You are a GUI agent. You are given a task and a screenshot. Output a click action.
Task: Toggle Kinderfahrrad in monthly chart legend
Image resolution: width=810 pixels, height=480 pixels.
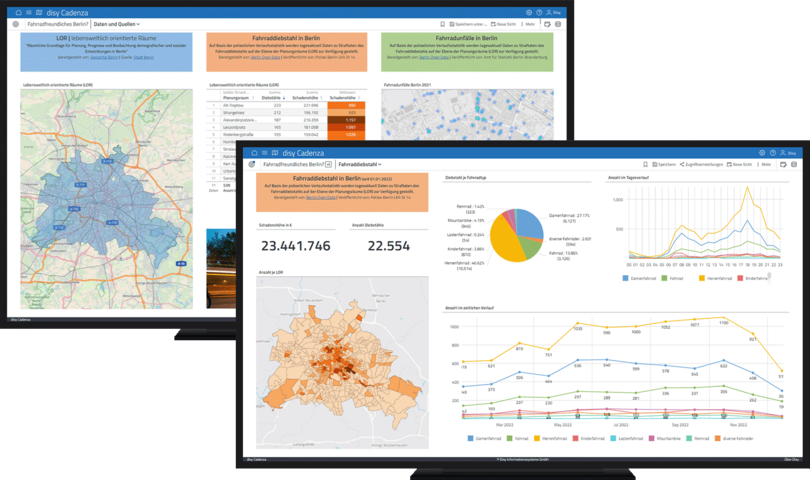coord(588,438)
